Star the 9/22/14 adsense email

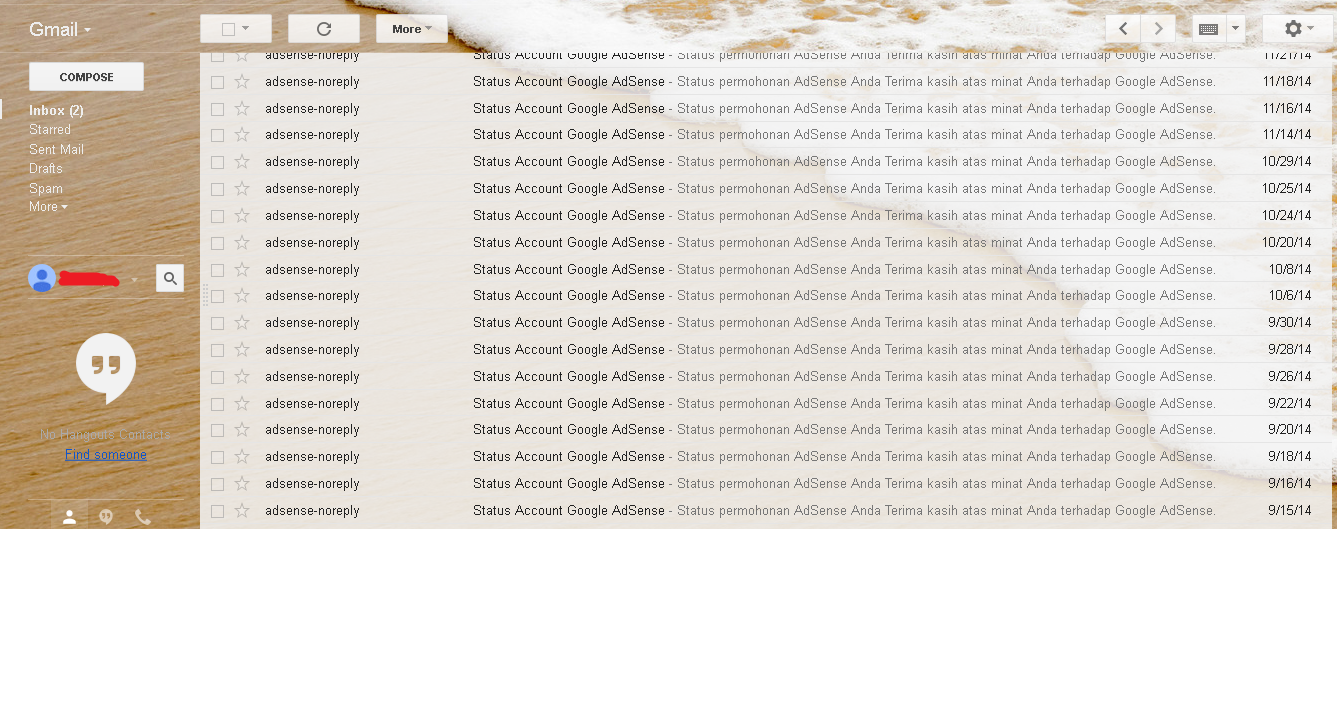(241, 404)
